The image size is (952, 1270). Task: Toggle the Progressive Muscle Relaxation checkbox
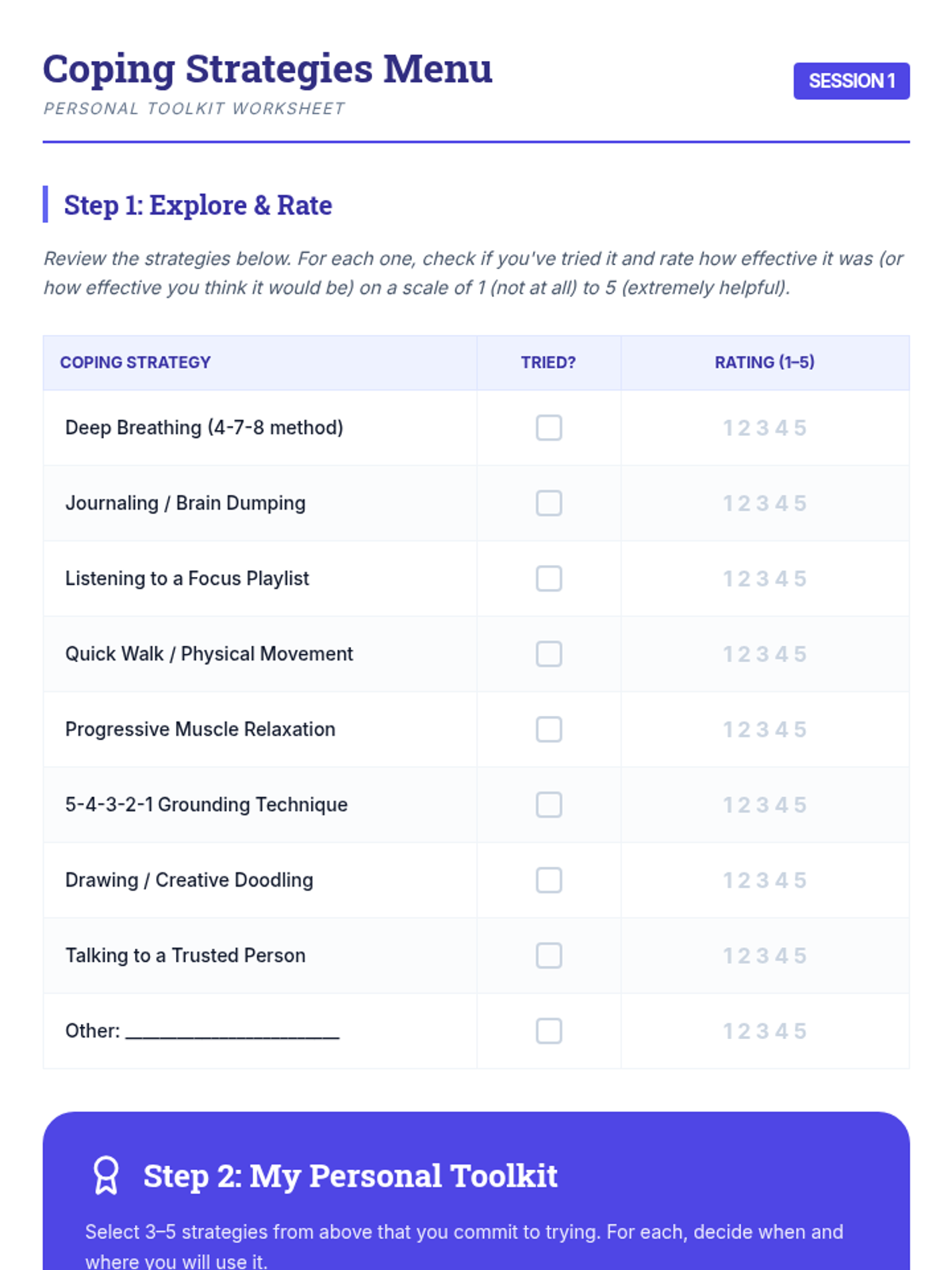coord(548,729)
